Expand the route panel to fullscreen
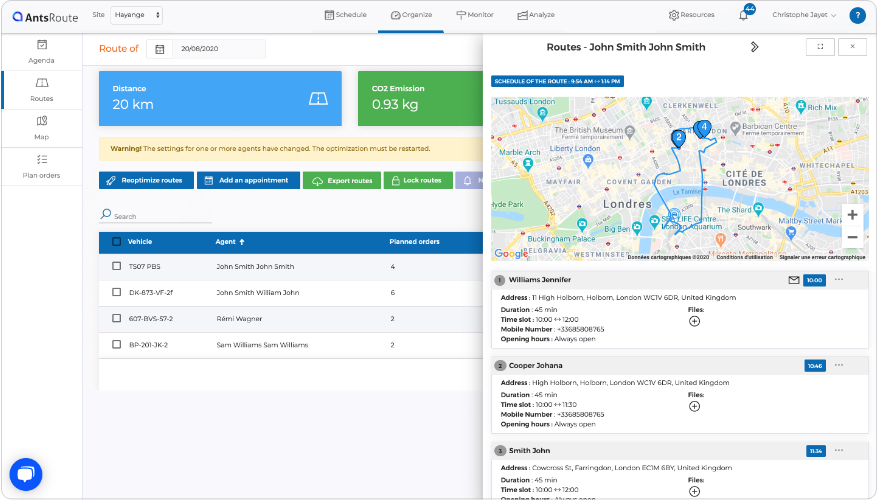The height and width of the screenshot is (500, 890). click(x=820, y=46)
